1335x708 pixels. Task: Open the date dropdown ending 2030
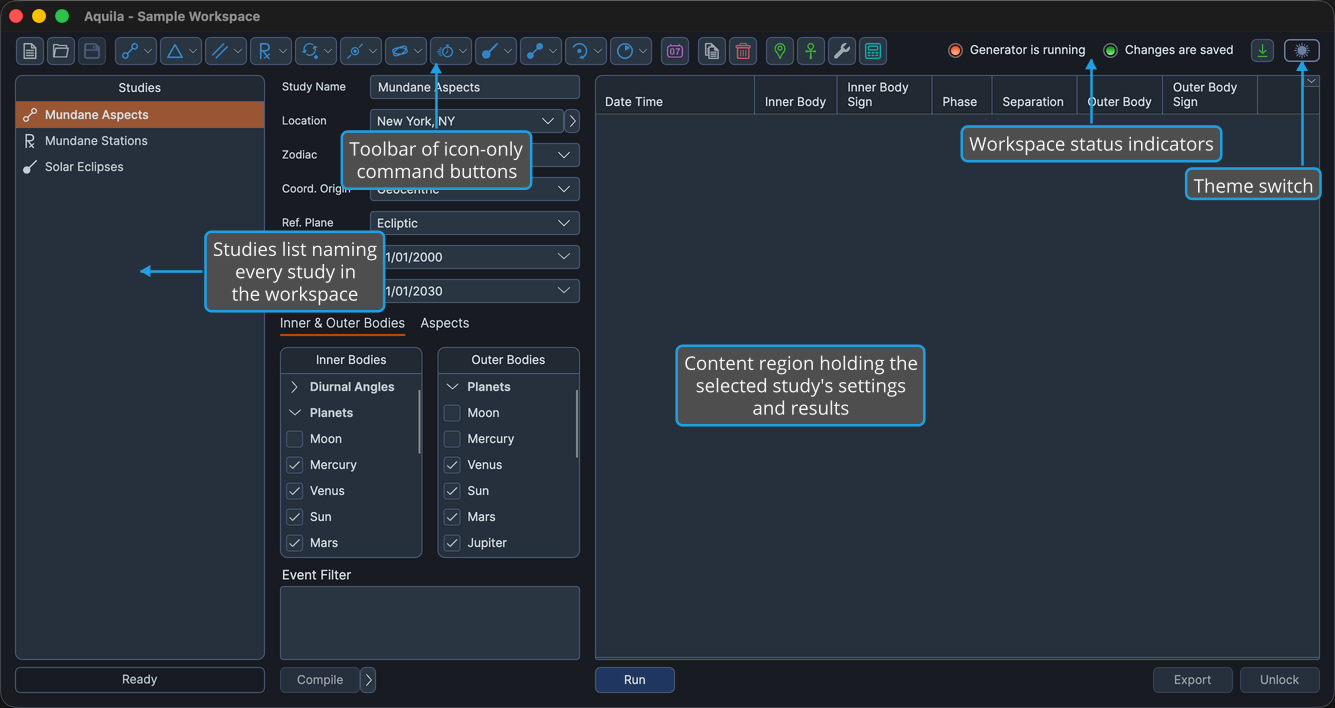coord(475,291)
